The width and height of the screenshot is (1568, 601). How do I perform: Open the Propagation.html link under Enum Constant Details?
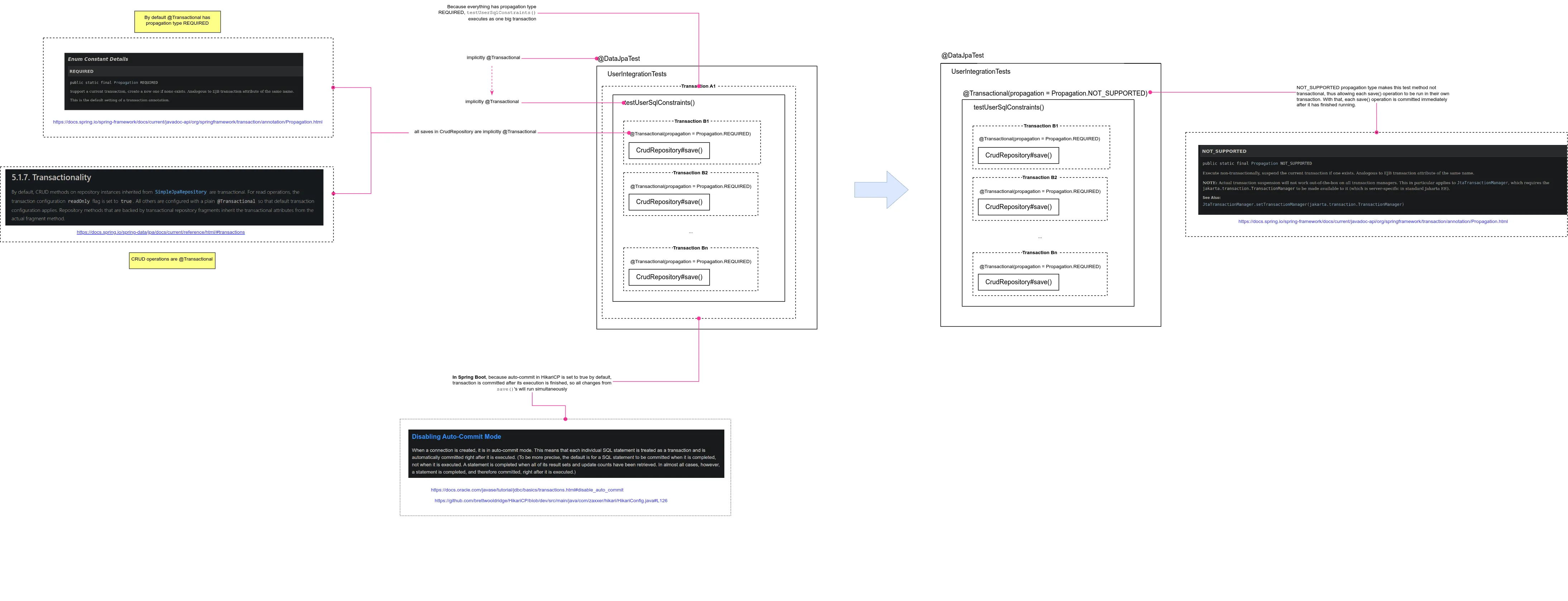pos(187,122)
